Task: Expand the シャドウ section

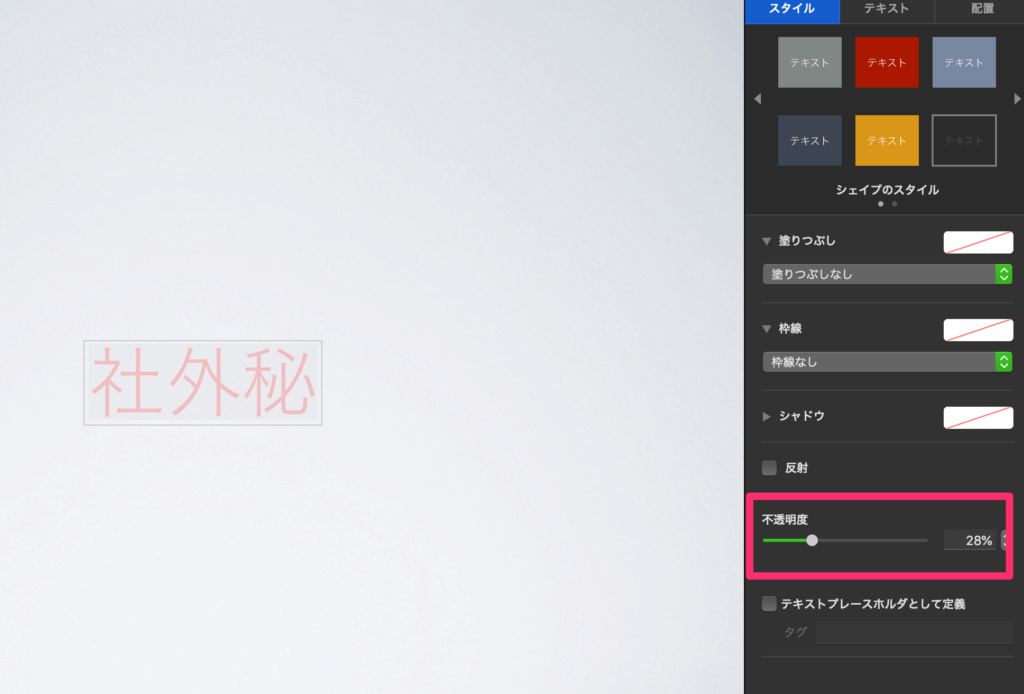Action: click(767, 416)
